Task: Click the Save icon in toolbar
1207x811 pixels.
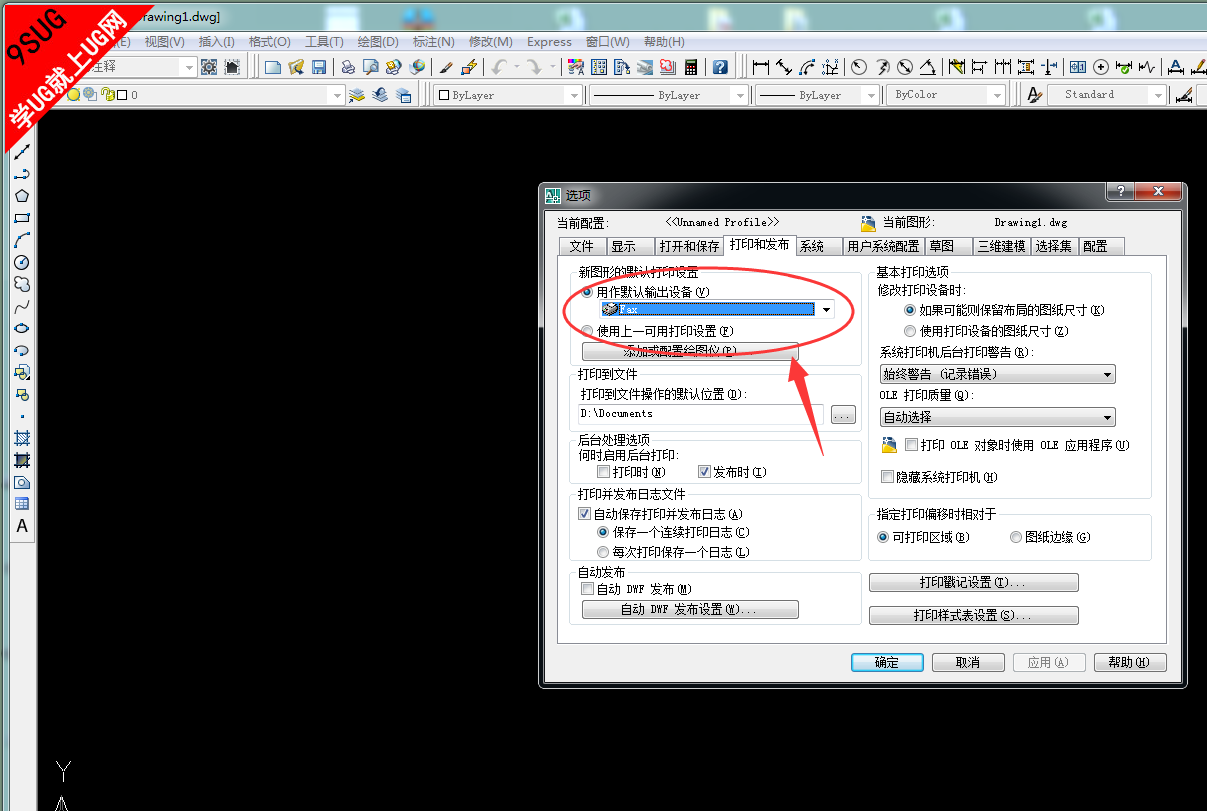Action: pyautogui.click(x=319, y=67)
